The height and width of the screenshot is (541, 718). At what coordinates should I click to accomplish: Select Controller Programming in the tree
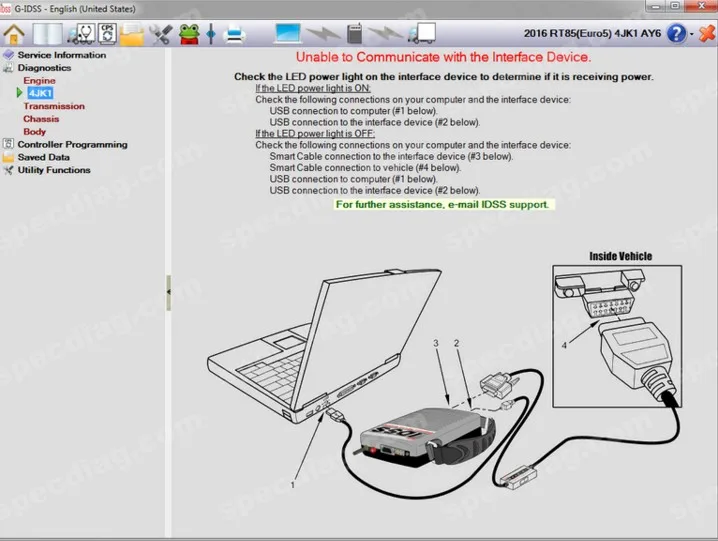point(72,145)
